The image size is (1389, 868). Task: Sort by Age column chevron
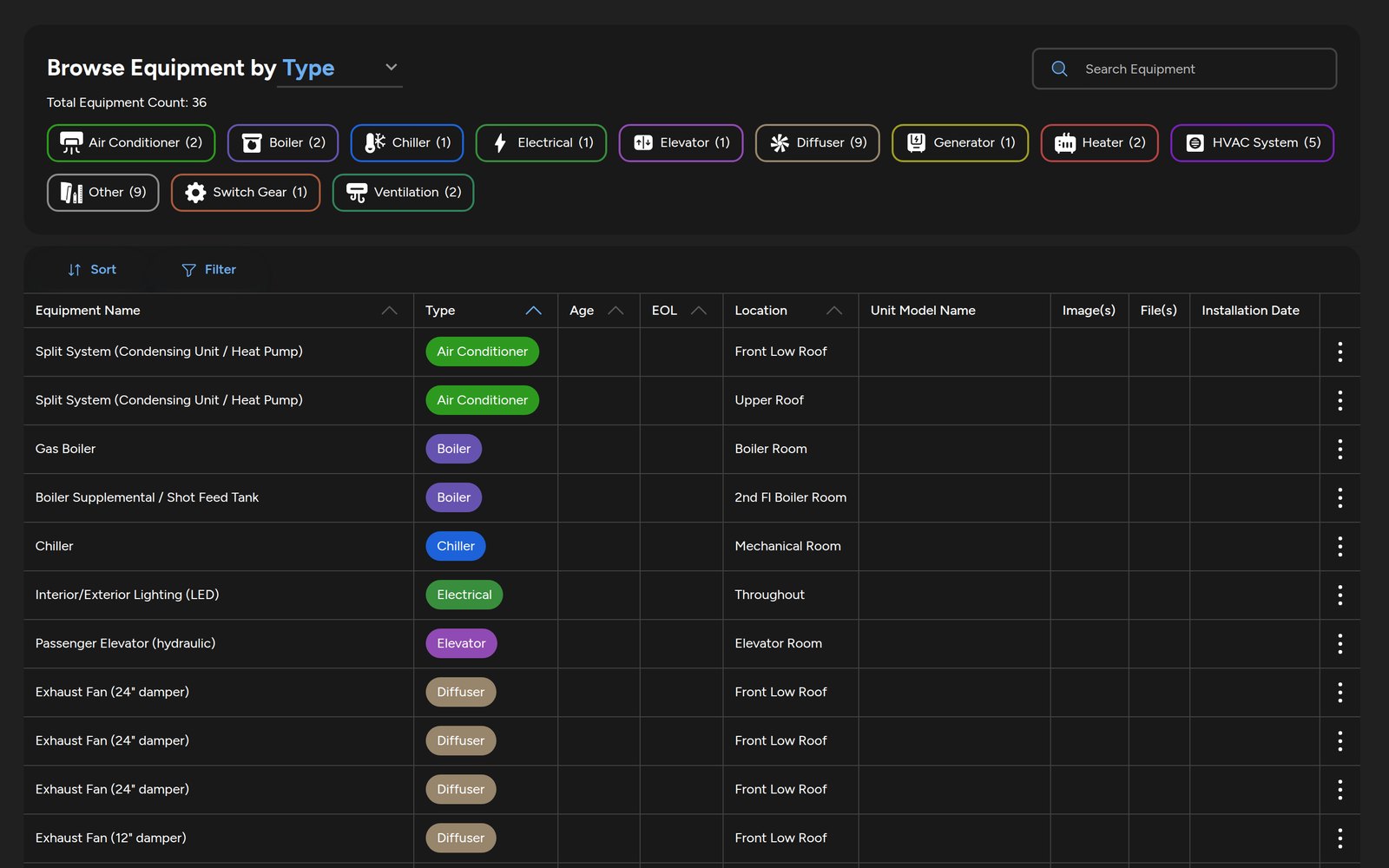pos(616,311)
